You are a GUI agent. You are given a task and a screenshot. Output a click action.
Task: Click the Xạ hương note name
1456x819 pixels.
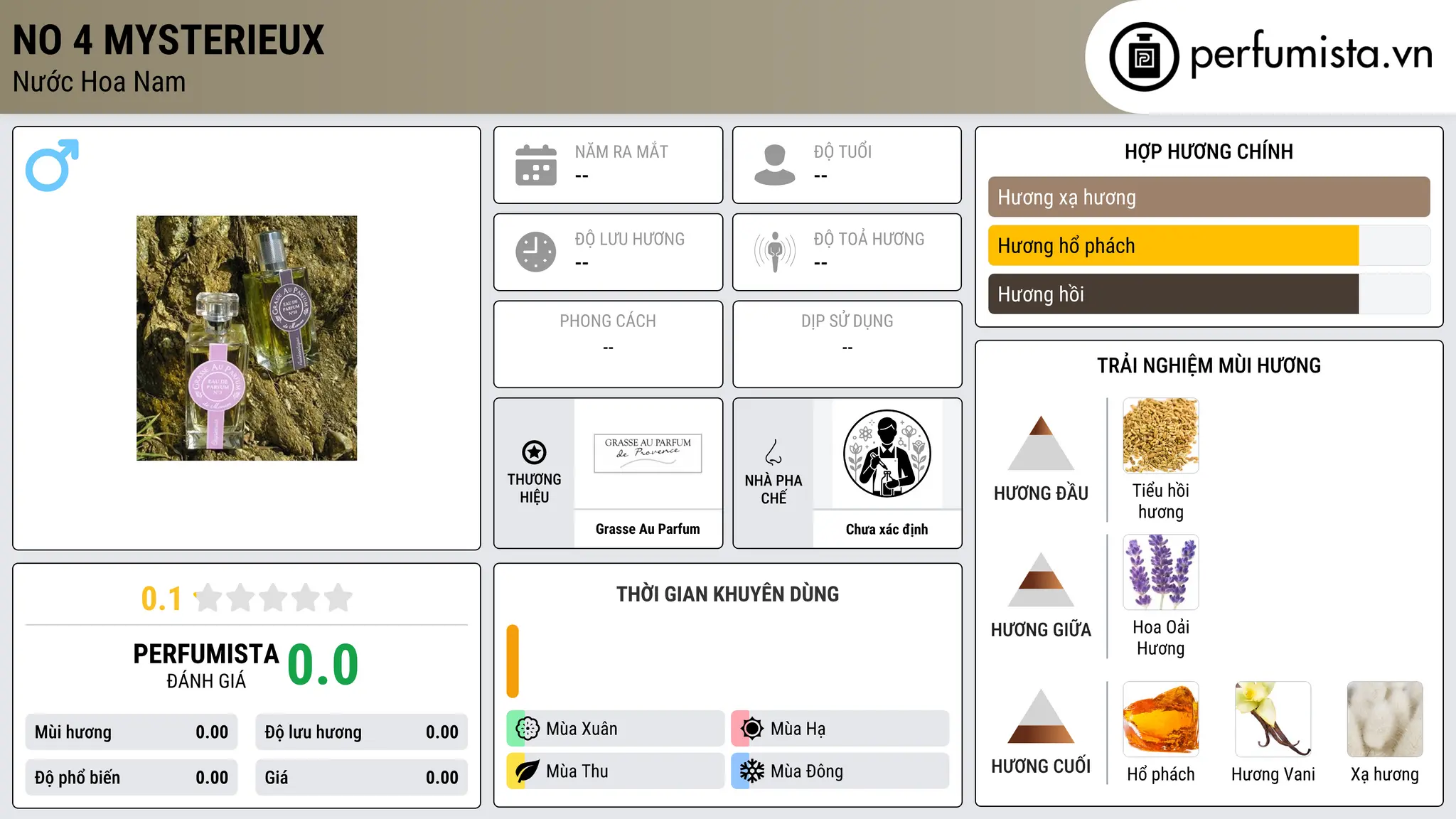(x=1385, y=774)
